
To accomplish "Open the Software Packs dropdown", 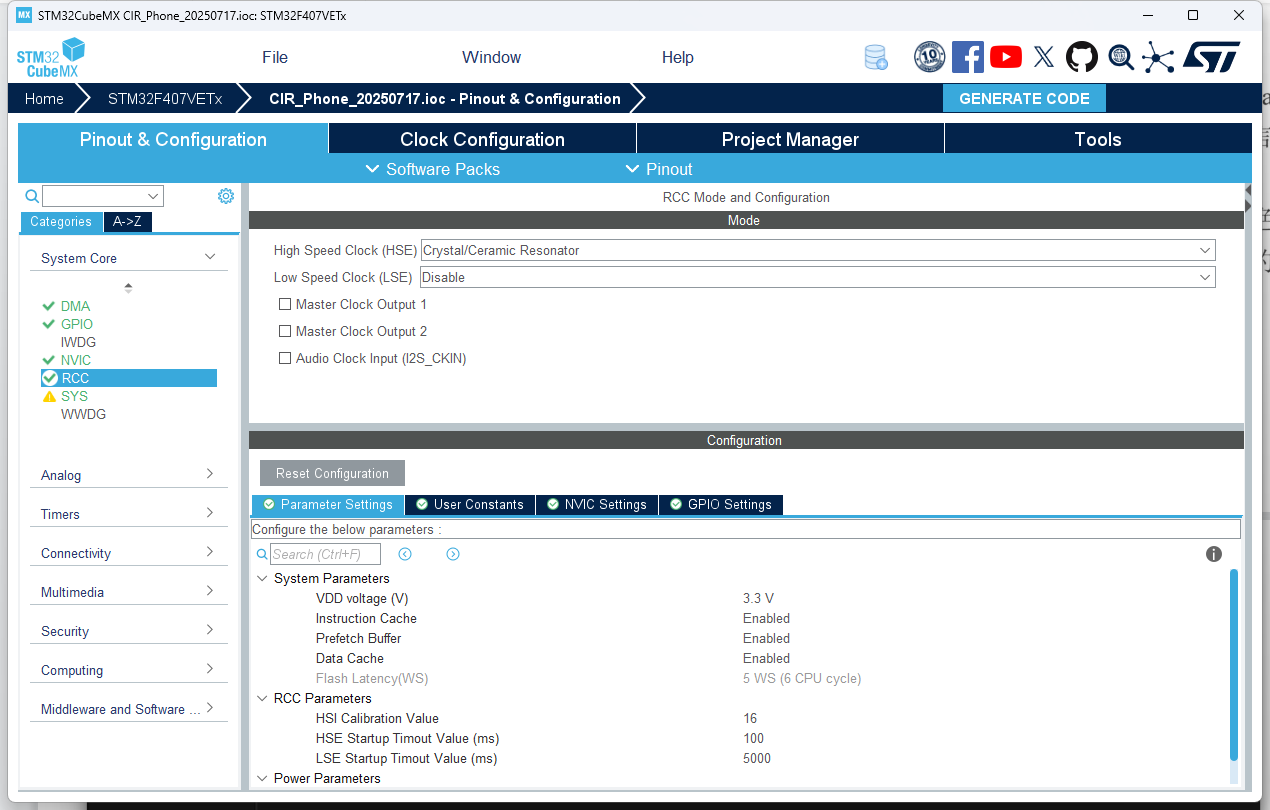I will pyautogui.click(x=432, y=169).
